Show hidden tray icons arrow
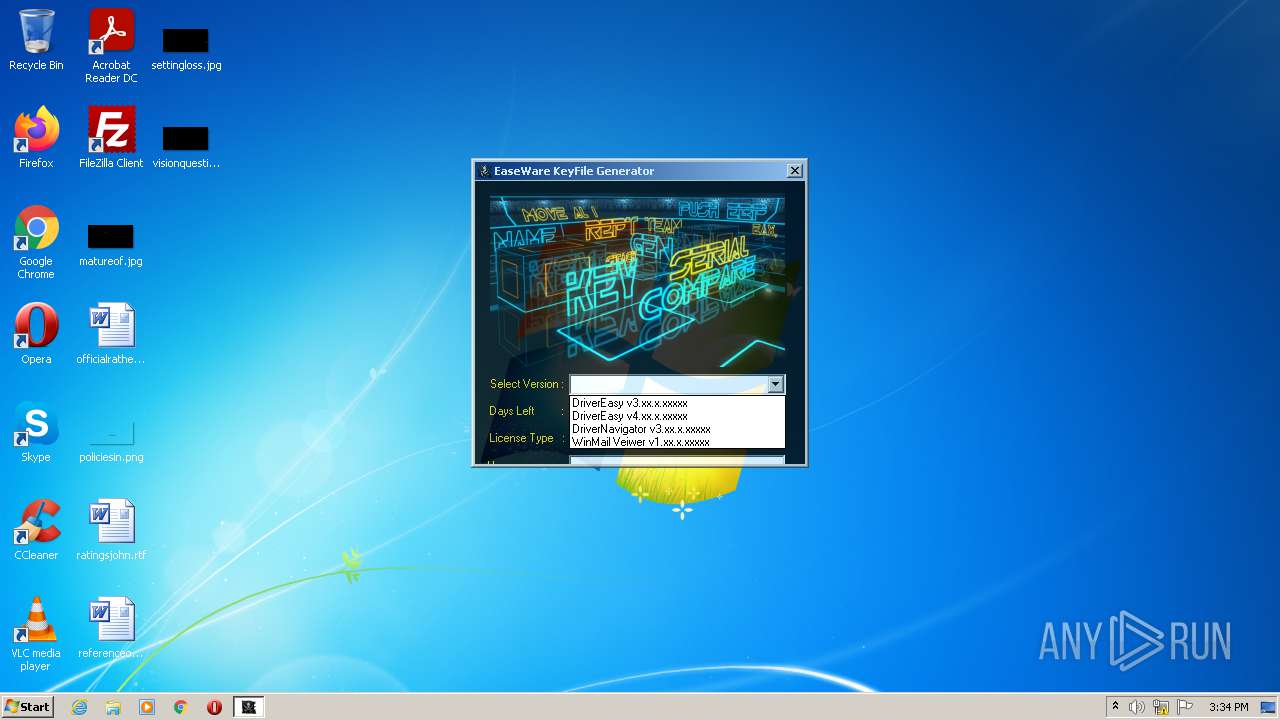Viewport: 1280px width, 720px height. (x=1115, y=707)
